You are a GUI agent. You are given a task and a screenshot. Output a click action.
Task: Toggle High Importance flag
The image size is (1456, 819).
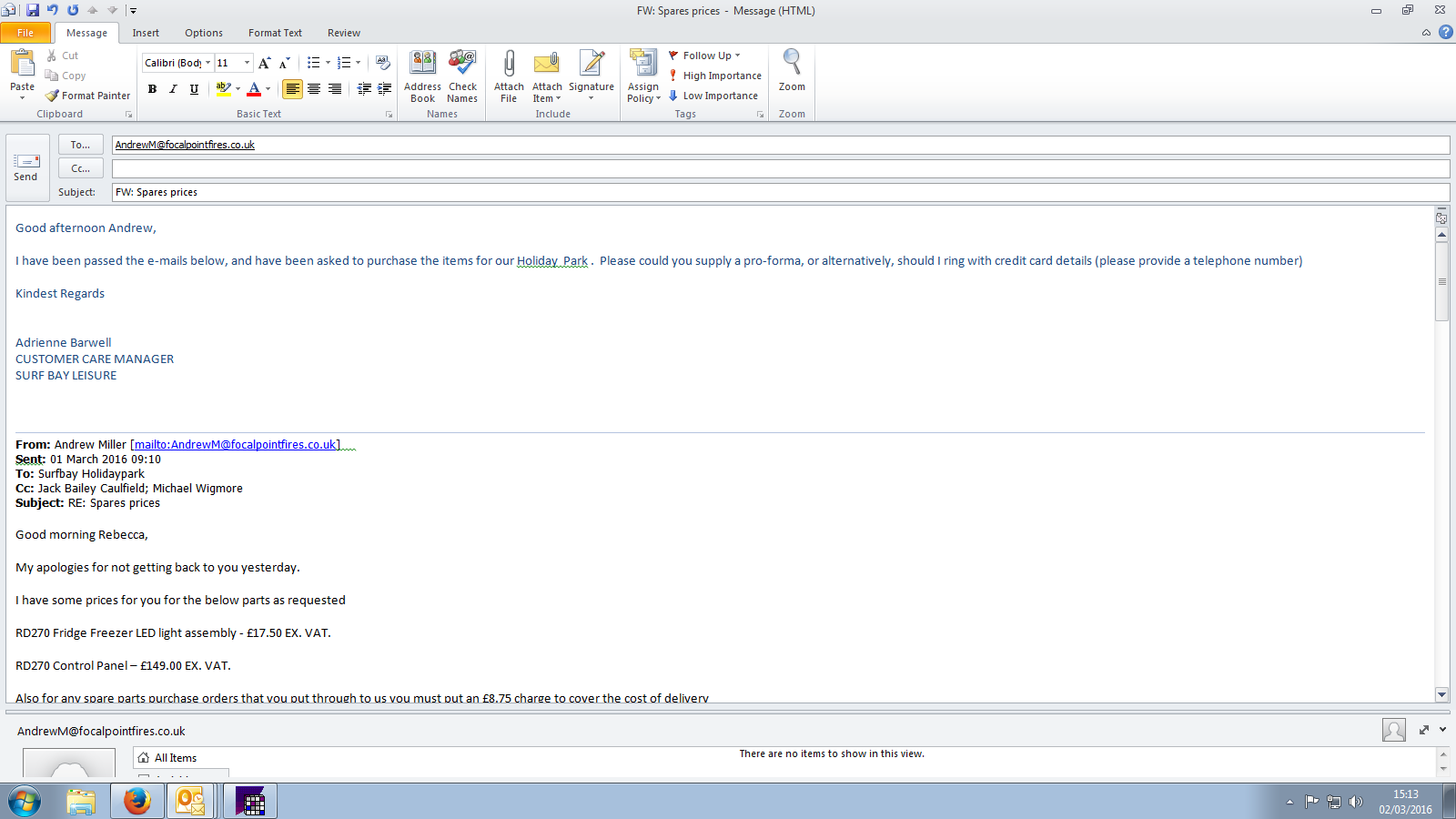[x=714, y=76]
